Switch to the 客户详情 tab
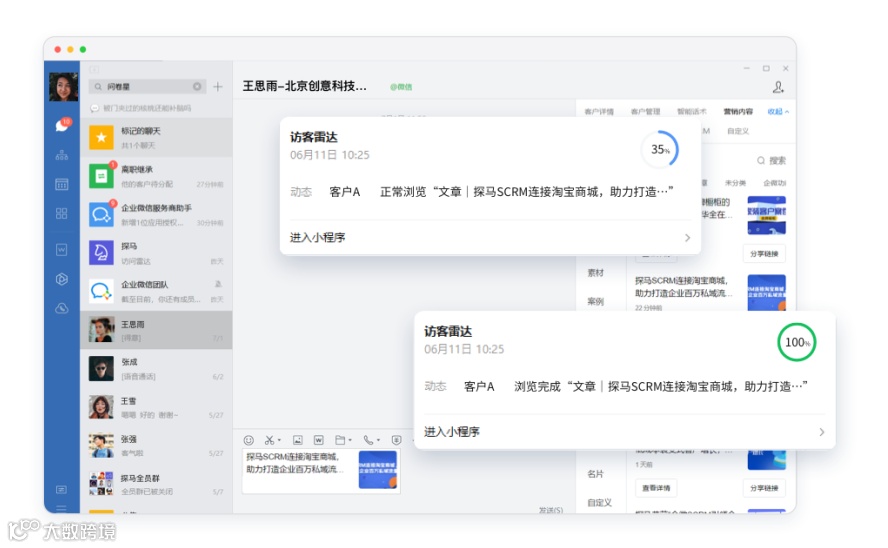 click(x=599, y=112)
